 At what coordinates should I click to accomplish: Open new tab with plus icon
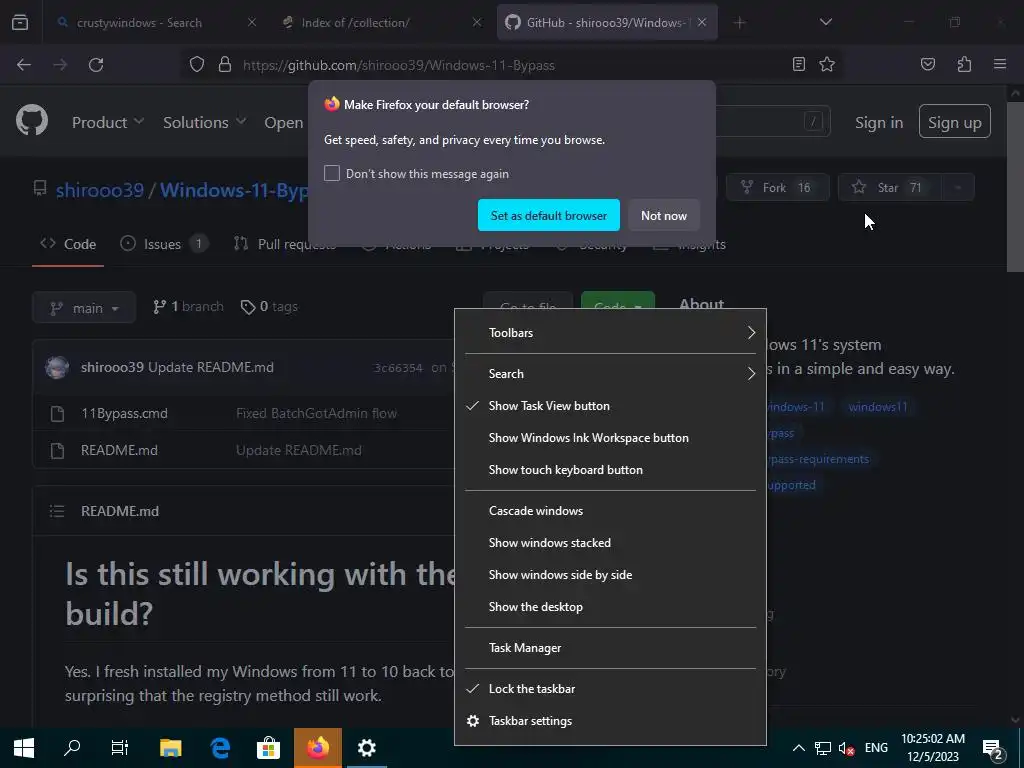click(739, 23)
